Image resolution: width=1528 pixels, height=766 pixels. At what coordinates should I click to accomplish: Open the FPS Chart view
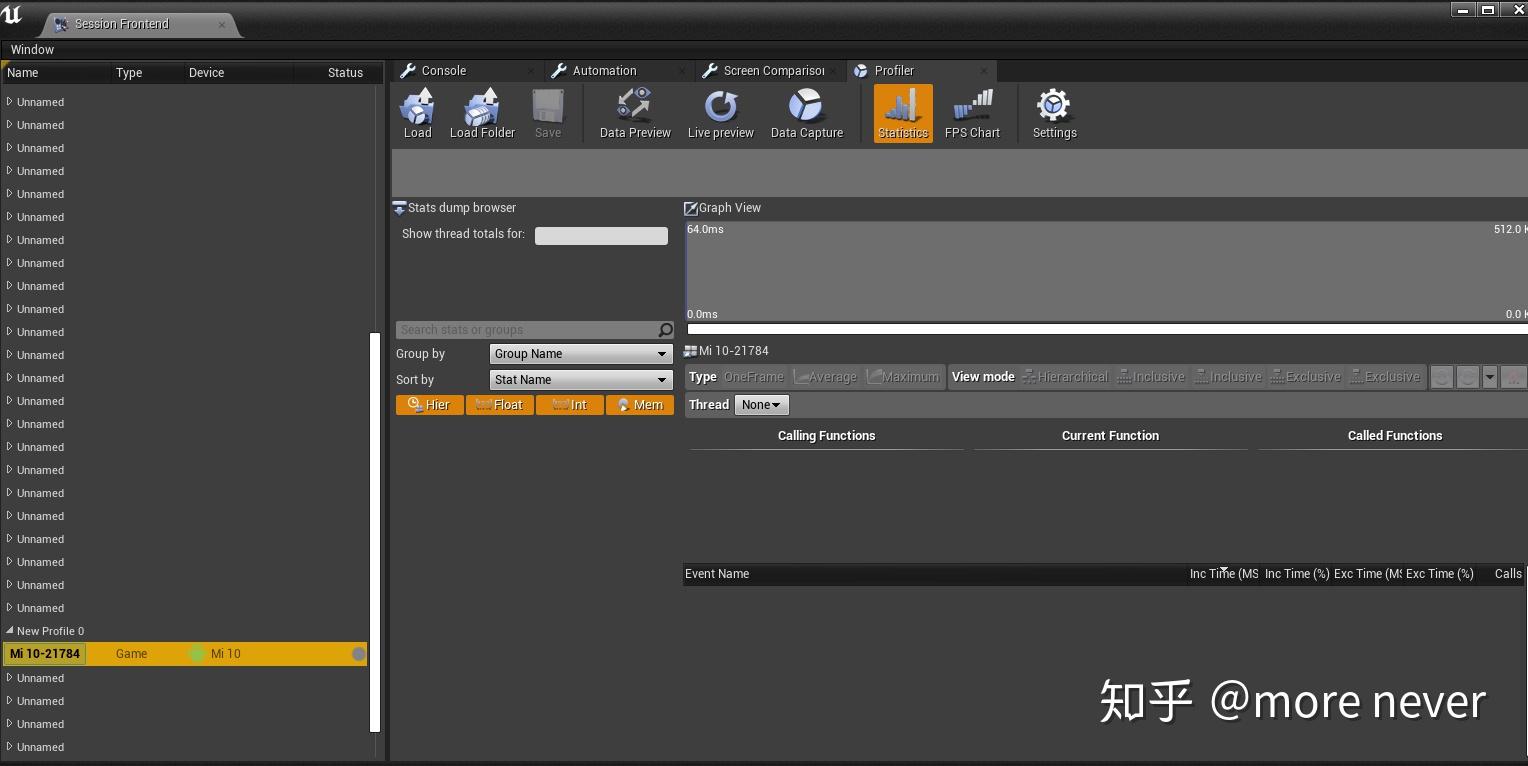pos(971,112)
